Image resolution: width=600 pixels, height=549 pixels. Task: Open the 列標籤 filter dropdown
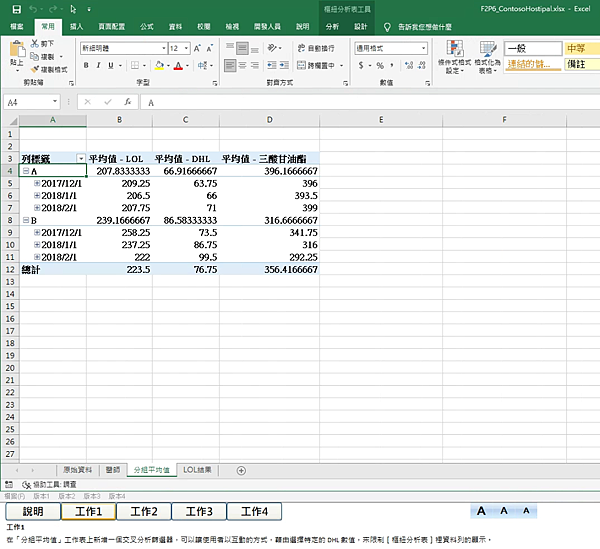click(80, 158)
